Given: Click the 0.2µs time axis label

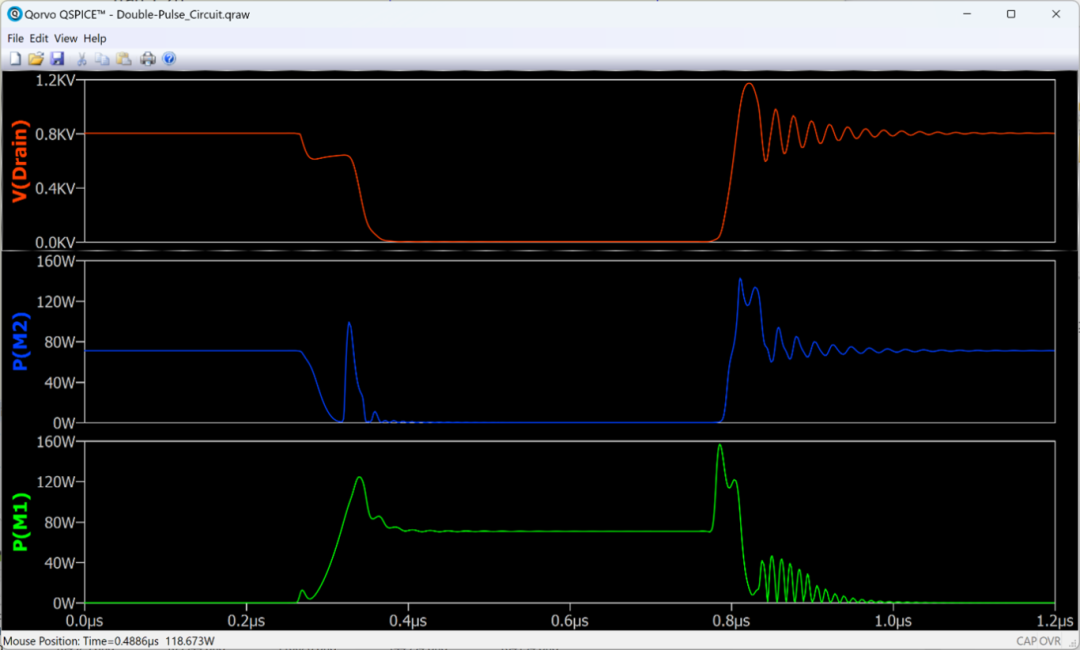Looking at the screenshot, I should tap(247, 620).
